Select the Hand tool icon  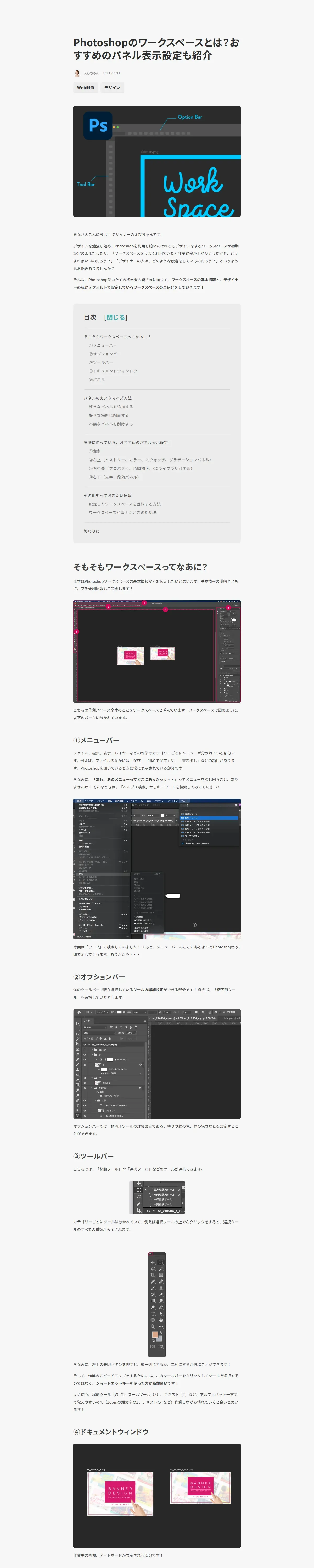(161, 1320)
